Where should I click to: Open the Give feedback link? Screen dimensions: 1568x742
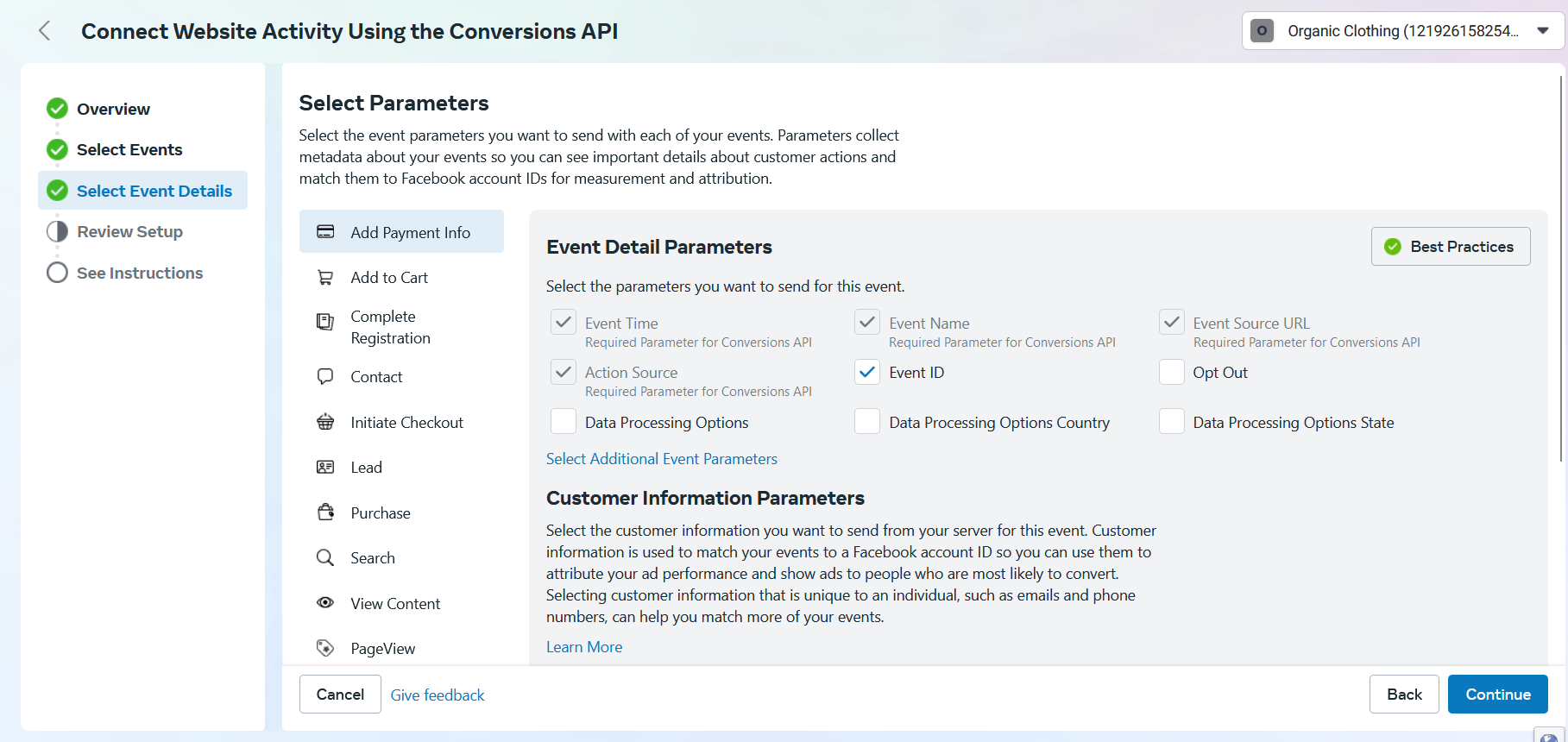[438, 695]
